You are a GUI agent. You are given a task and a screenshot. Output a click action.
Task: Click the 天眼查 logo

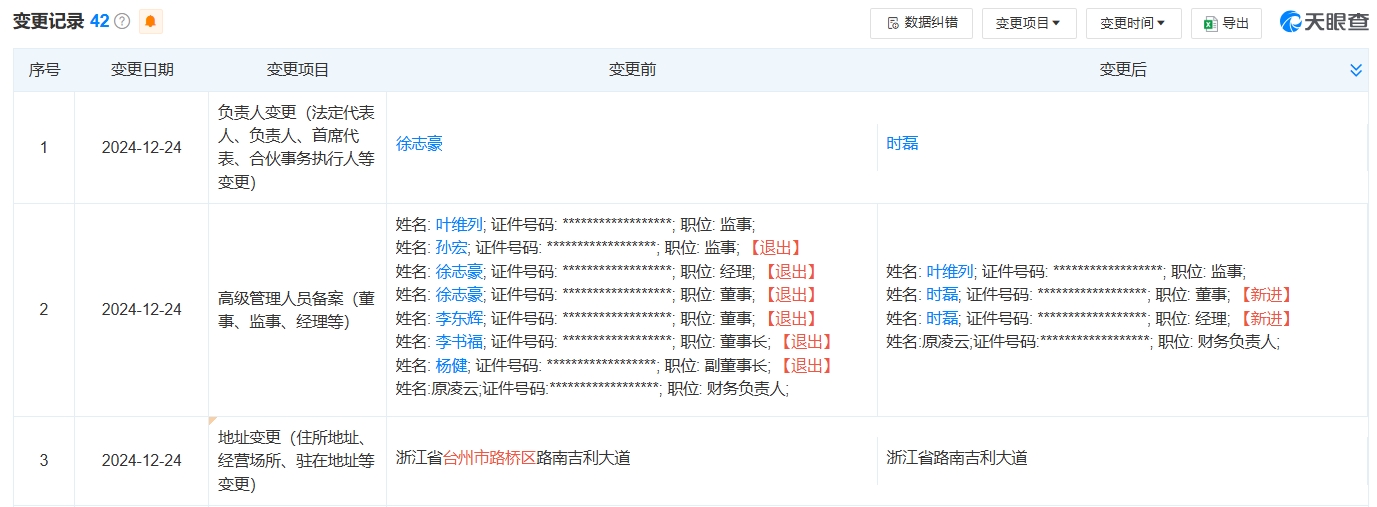pyautogui.click(x=1324, y=22)
